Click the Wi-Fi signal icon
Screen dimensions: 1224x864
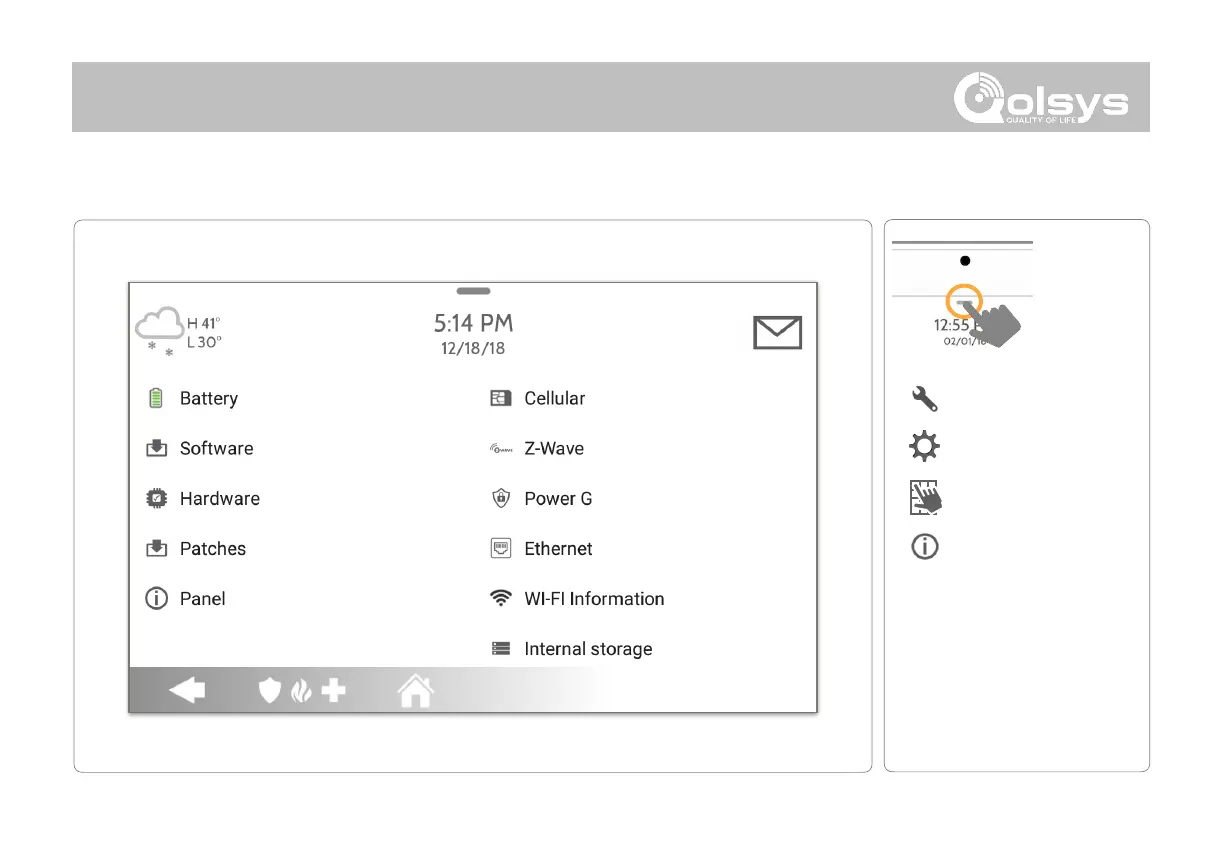pos(501,598)
